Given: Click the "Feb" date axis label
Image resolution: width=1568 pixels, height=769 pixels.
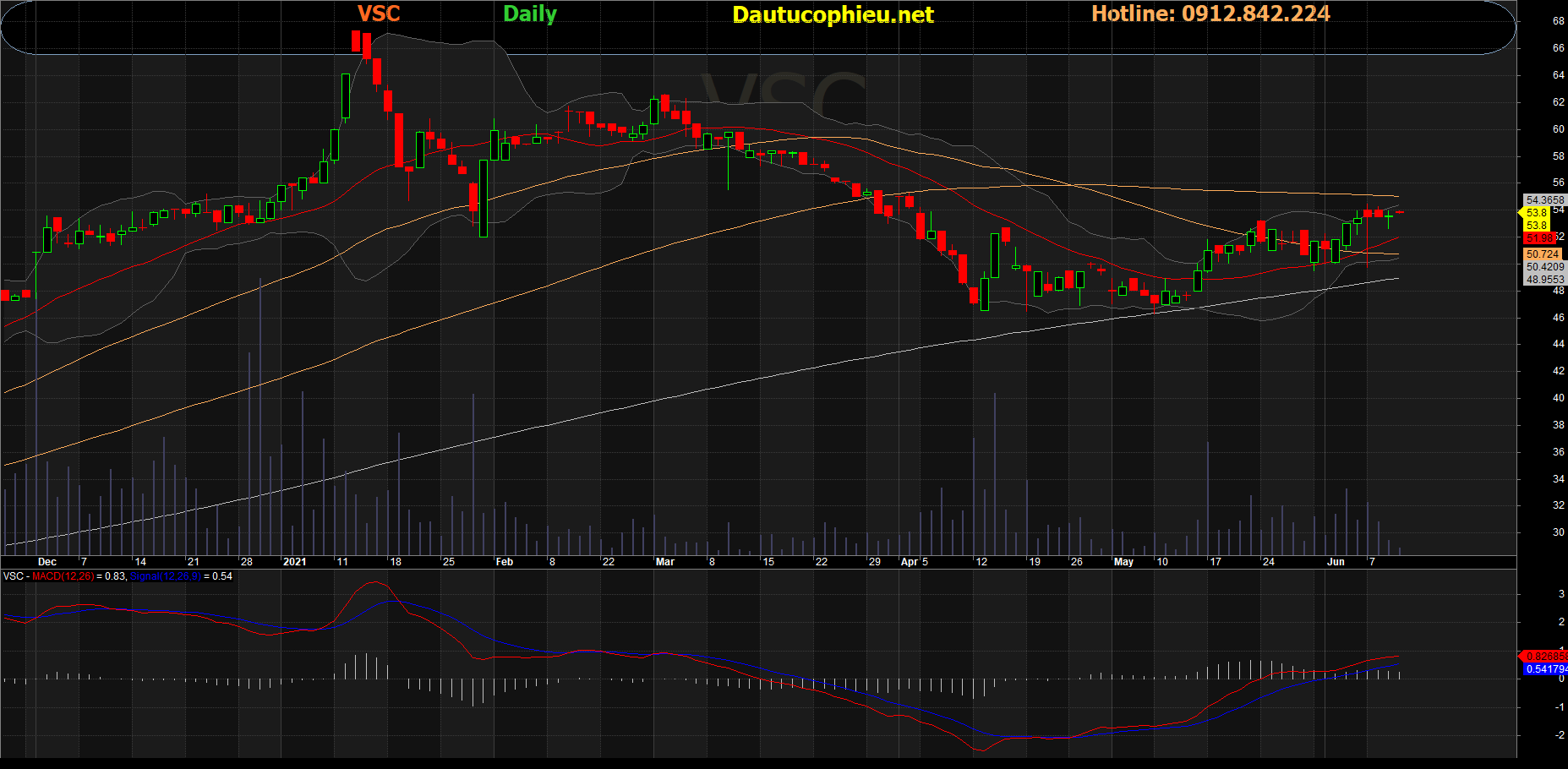Looking at the screenshot, I should [x=505, y=562].
